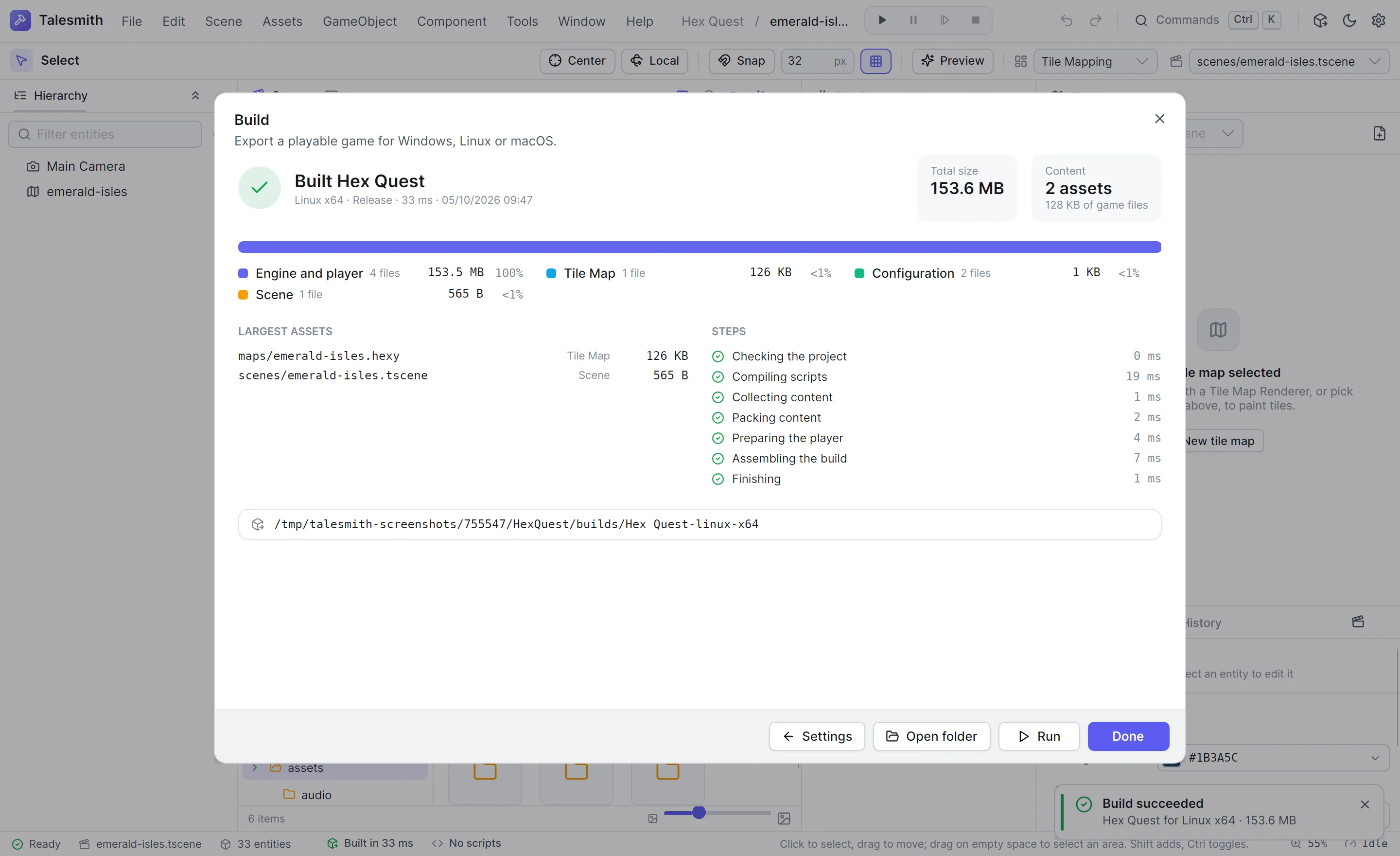Image resolution: width=1400 pixels, height=856 pixels.
Task: Undo the last action
Action: point(1067,20)
